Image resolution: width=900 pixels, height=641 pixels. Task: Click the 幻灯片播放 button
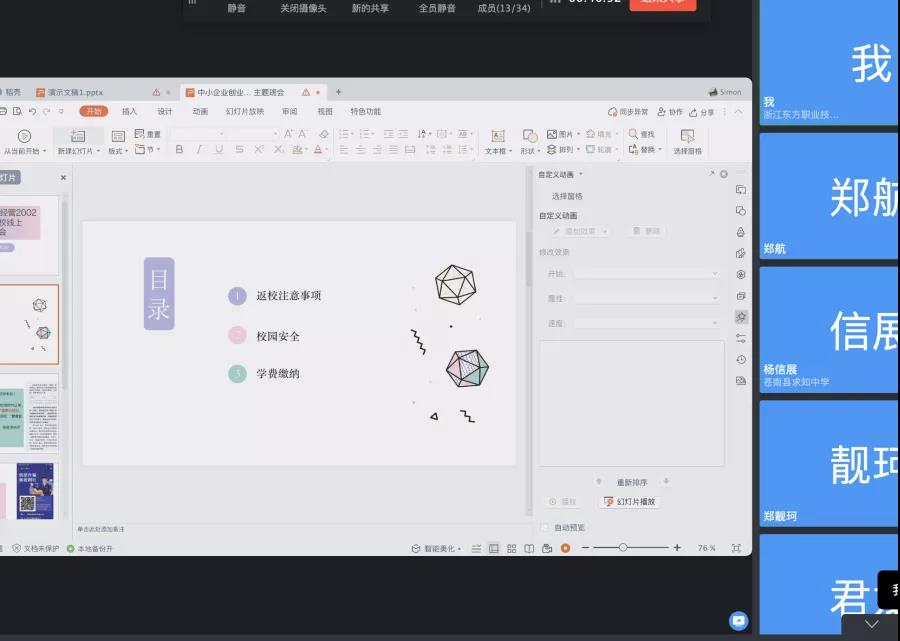(x=630, y=502)
